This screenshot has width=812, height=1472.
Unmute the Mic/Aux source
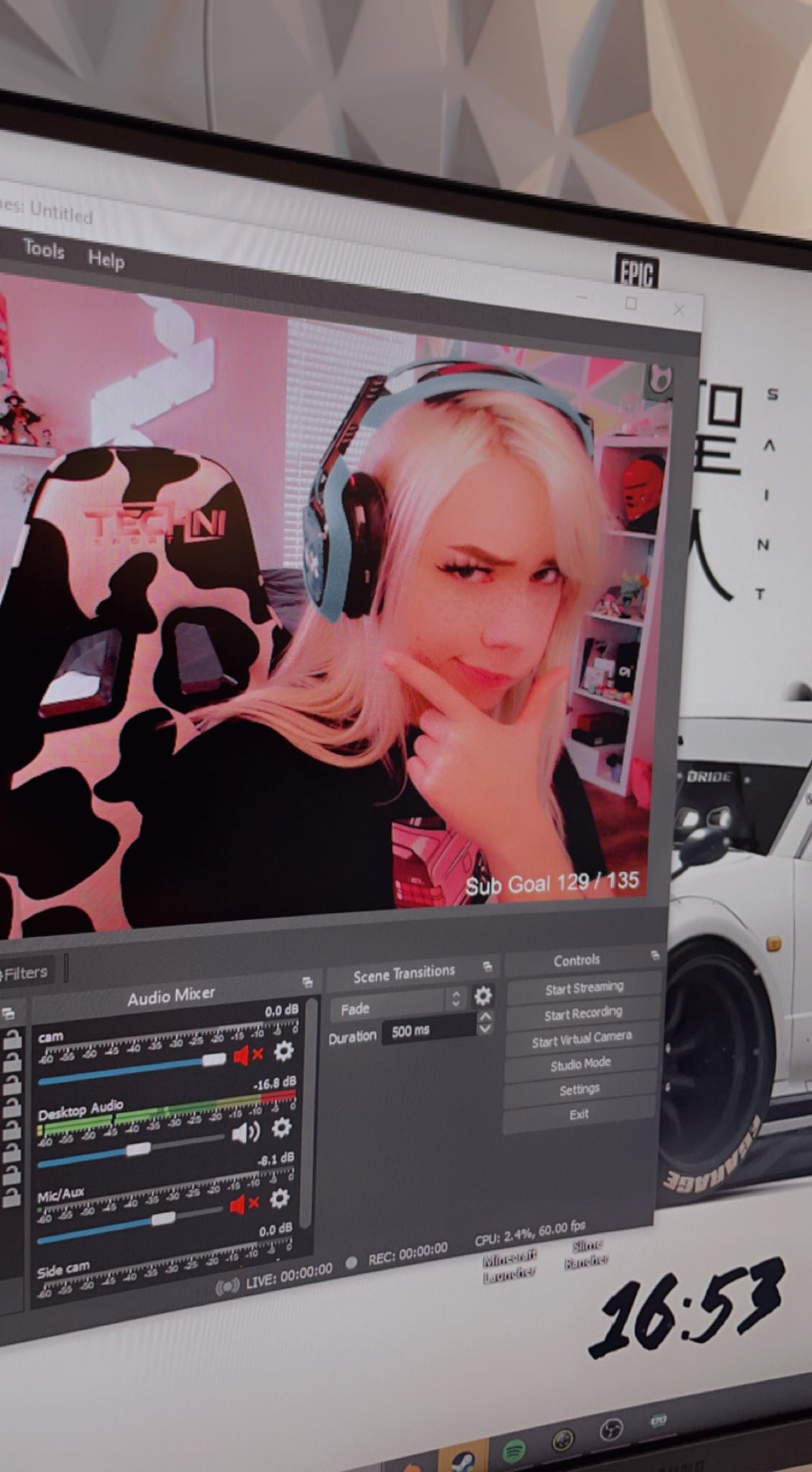[x=244, y=1203]
